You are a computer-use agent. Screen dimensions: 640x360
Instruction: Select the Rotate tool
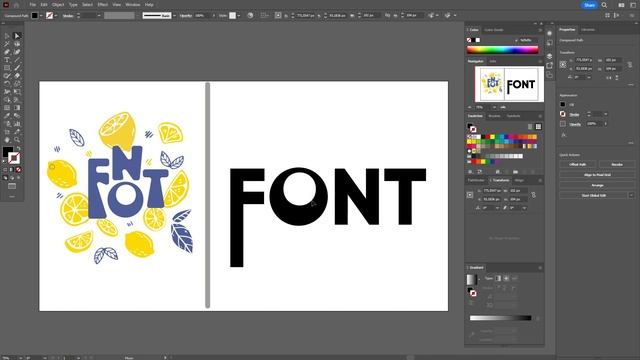(7, 84)
